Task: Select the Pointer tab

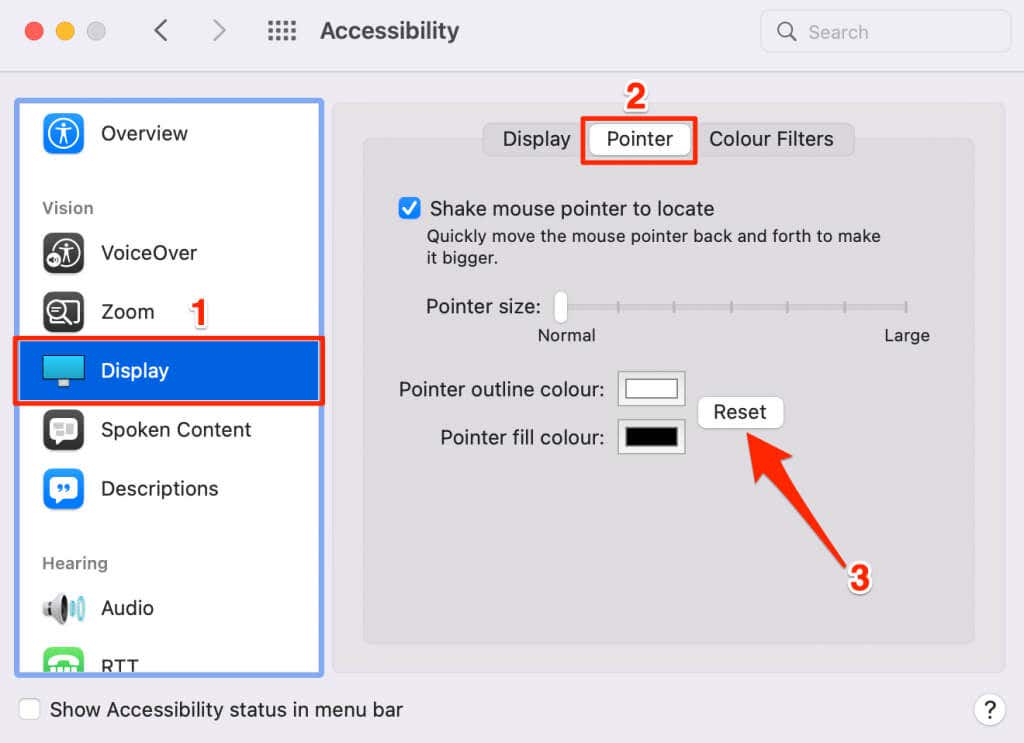Action: tap(639, 139)
